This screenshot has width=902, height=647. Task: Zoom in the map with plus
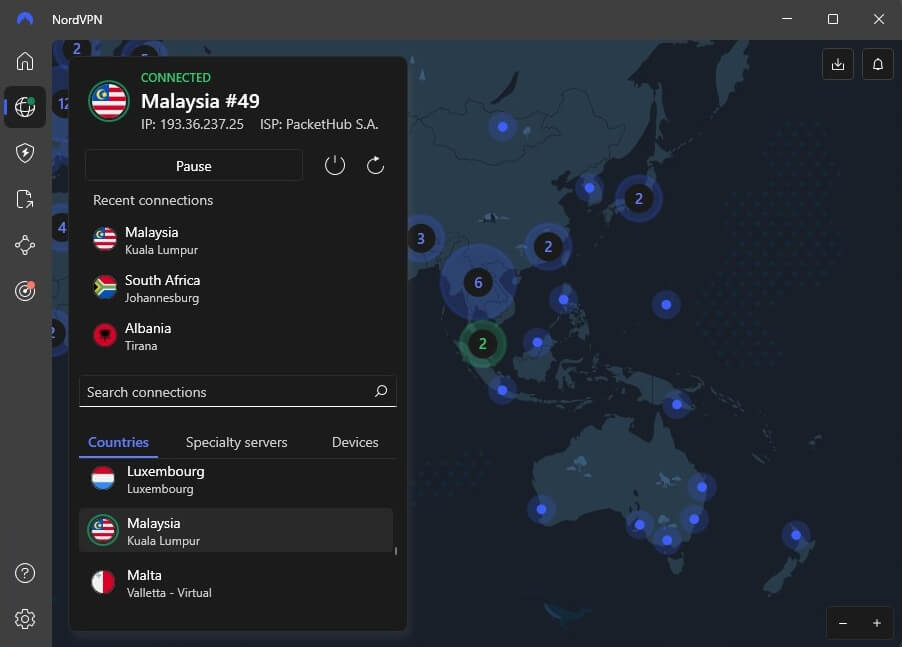pos(877,623)
